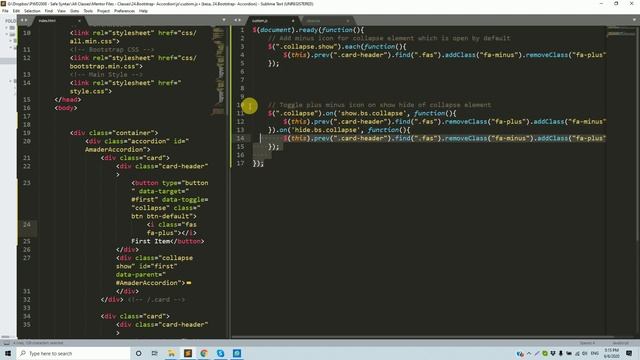Expand folded code marker after #AmaderAccordion
The image size is (640, 360).
point(189,283)
